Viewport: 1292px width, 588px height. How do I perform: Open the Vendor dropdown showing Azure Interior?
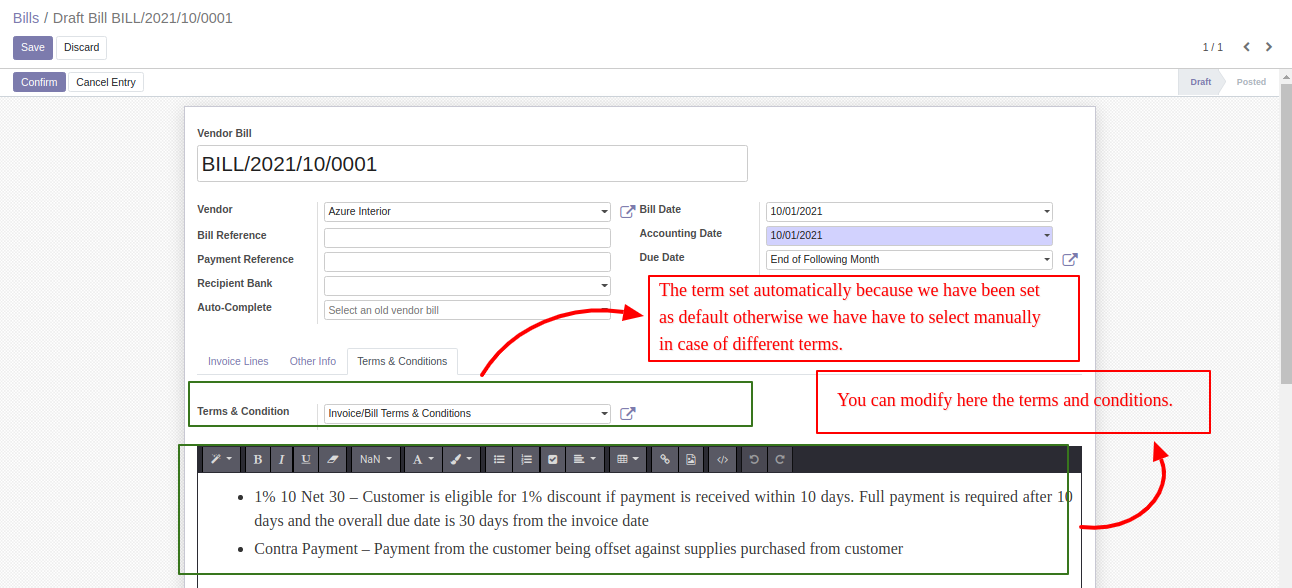467,212
